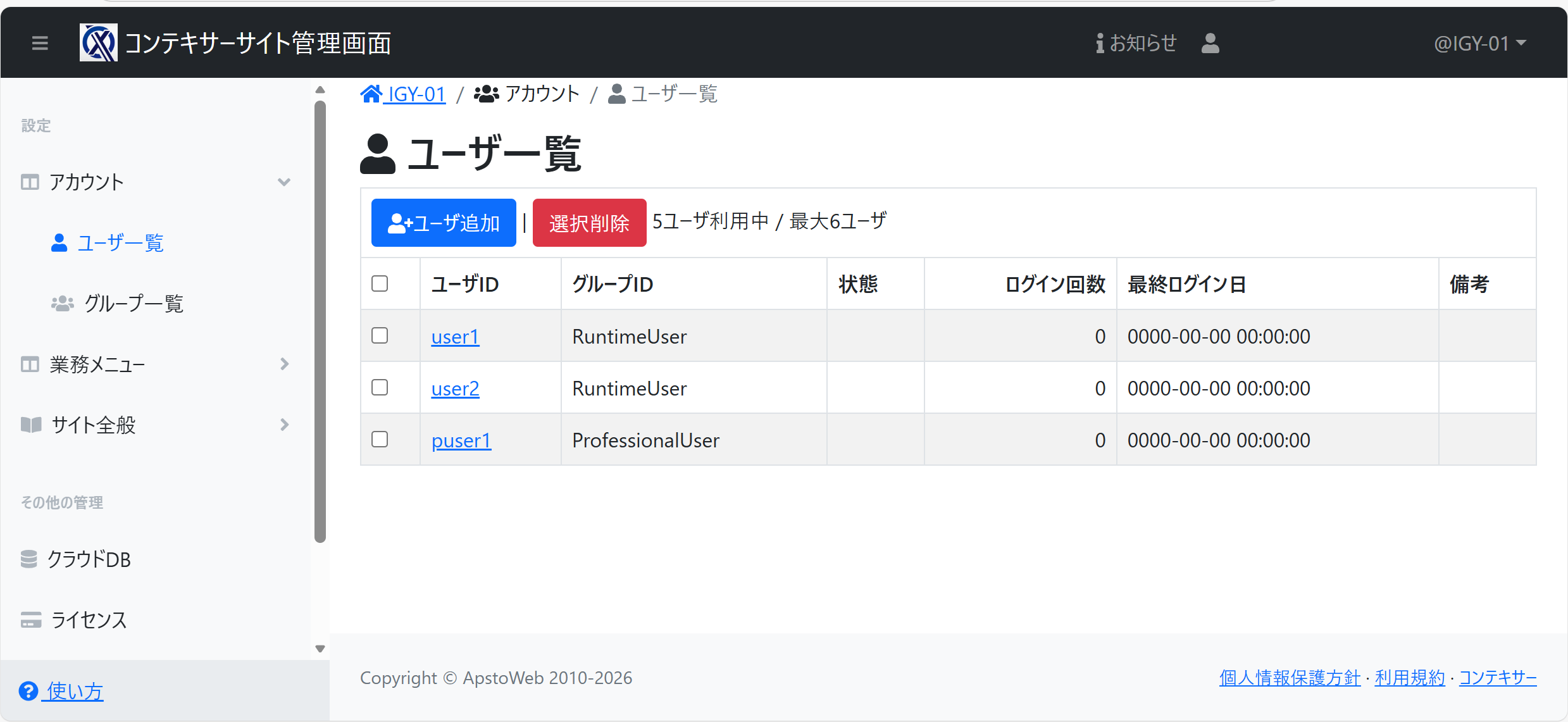Open the user2 link
This screenshot has width=1568, height=722.
point(455,389)
